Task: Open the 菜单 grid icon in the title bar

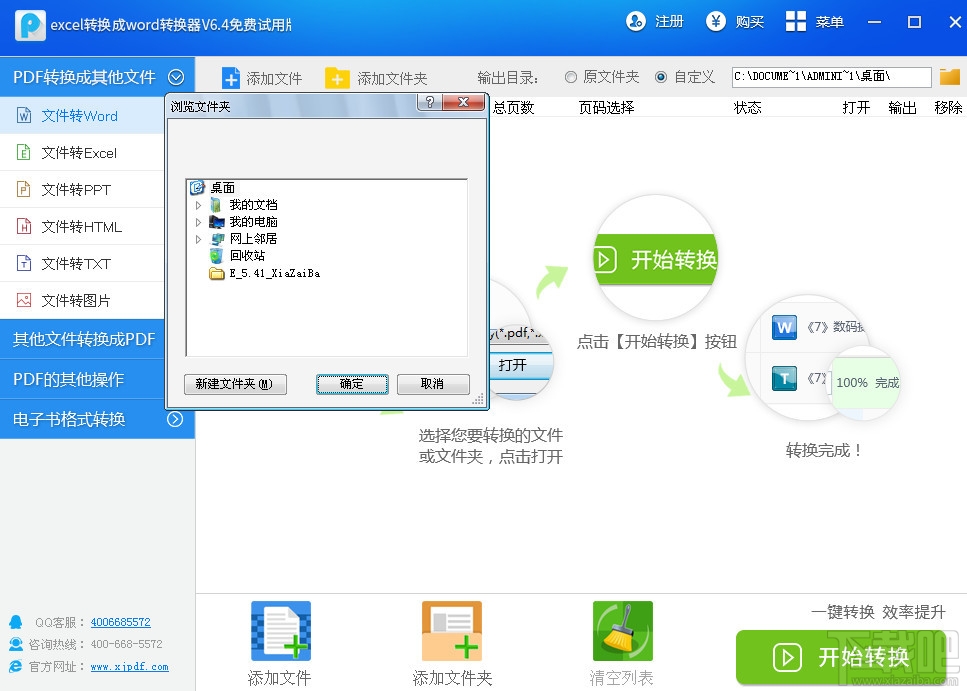Action: [793, 20]
